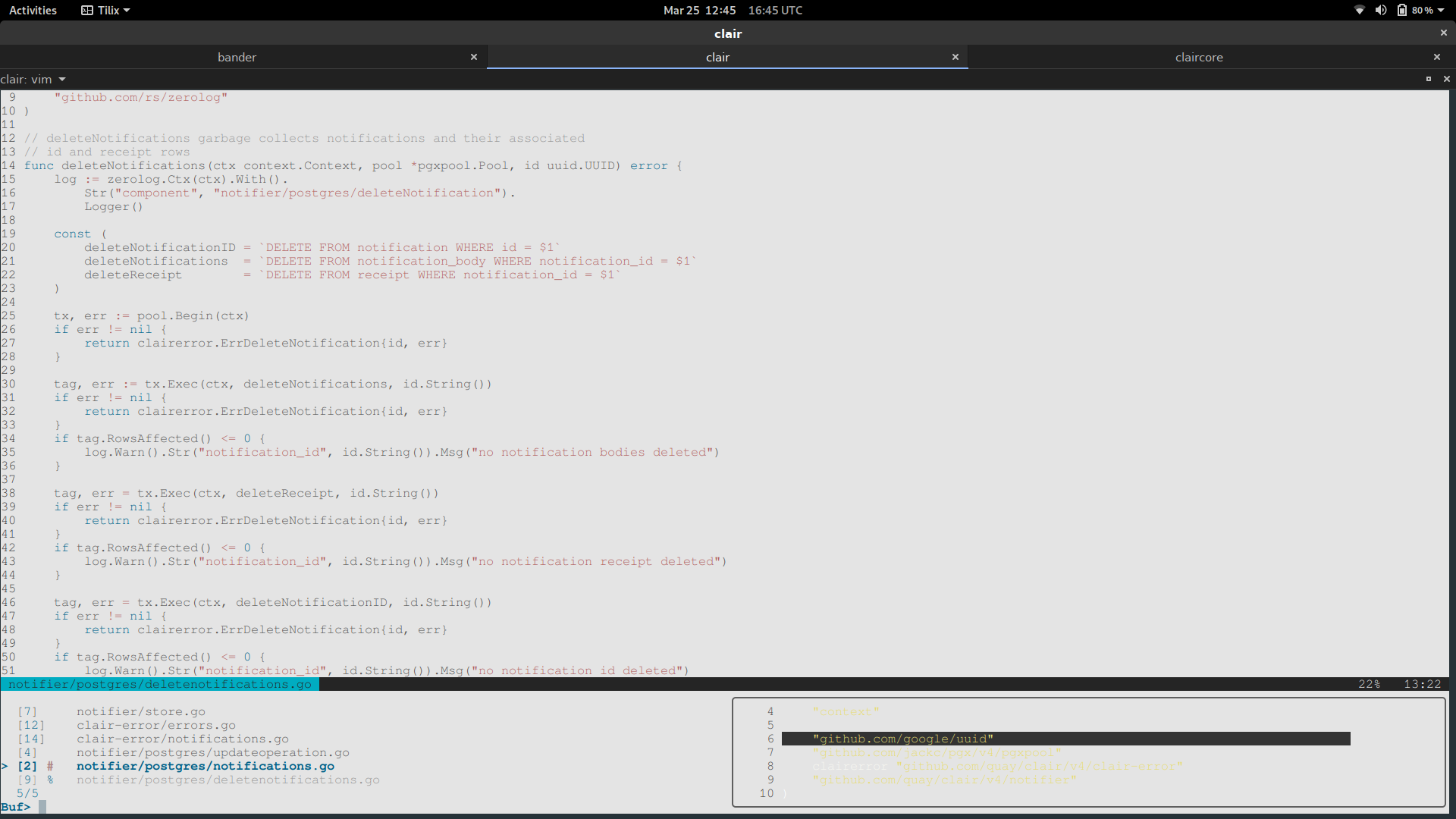
Task: Close the current terminal pane with the x icon
Action: pos(1446,79)
